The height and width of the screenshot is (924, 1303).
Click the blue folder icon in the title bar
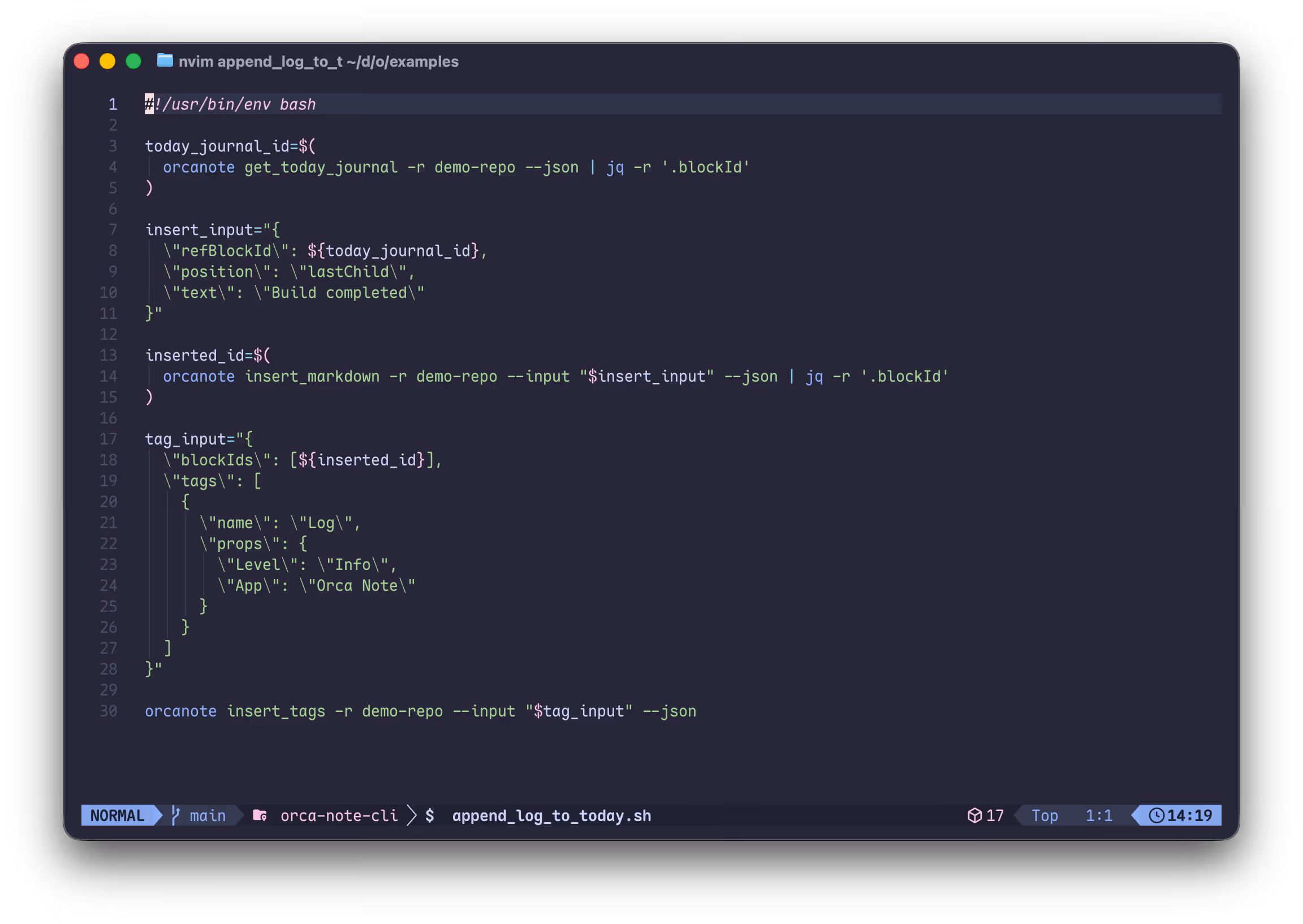[x=165, y=61]
